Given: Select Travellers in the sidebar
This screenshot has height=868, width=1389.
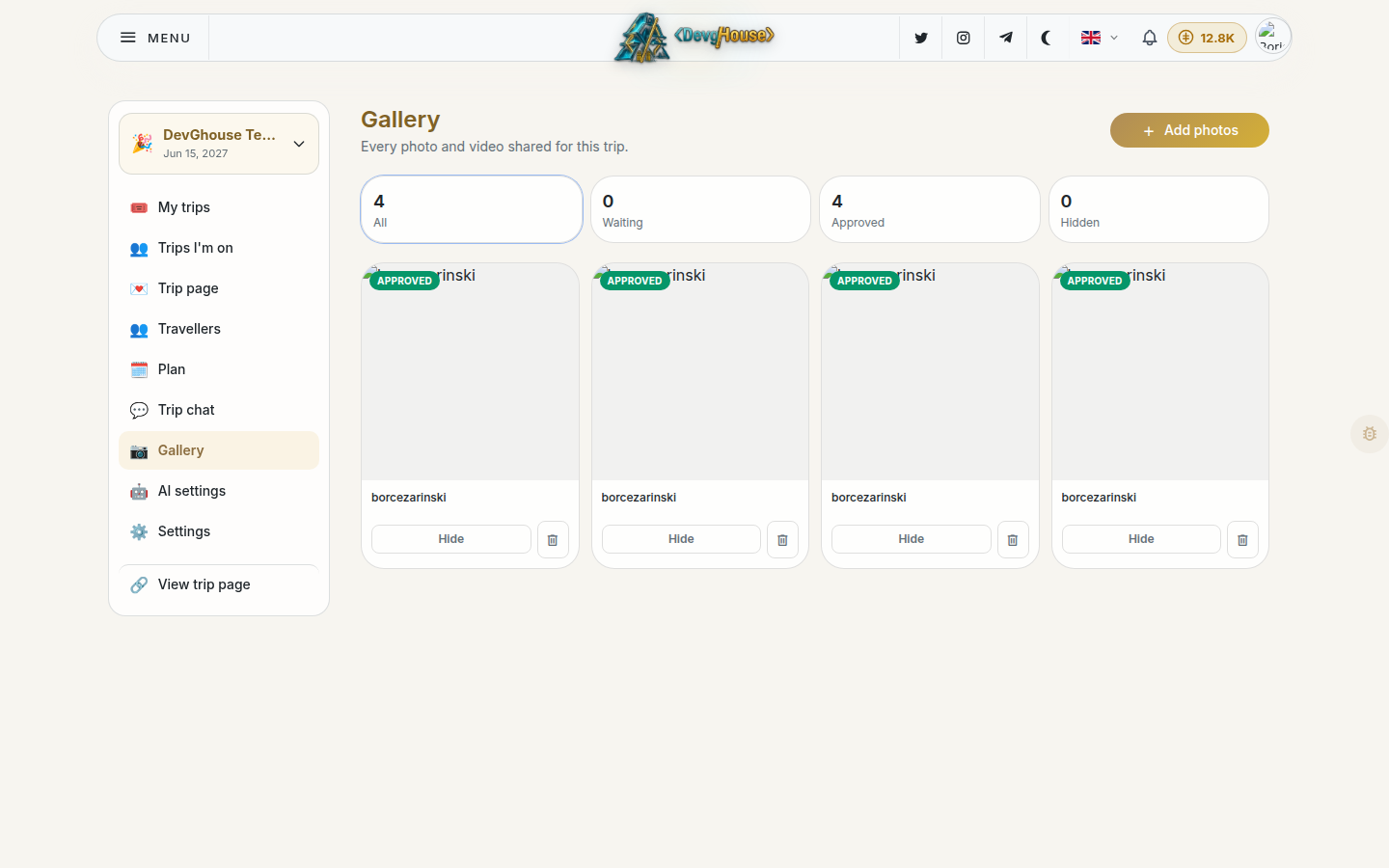Looking at the screenshot, I should point(219,329).
